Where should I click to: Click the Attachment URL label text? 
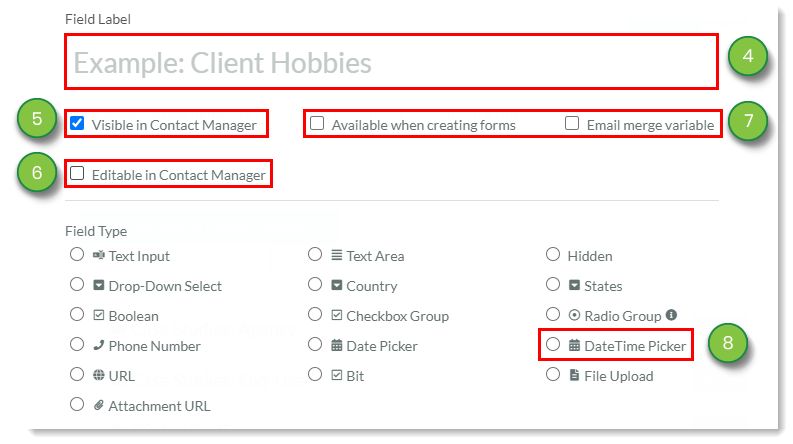tap(159, 406)
